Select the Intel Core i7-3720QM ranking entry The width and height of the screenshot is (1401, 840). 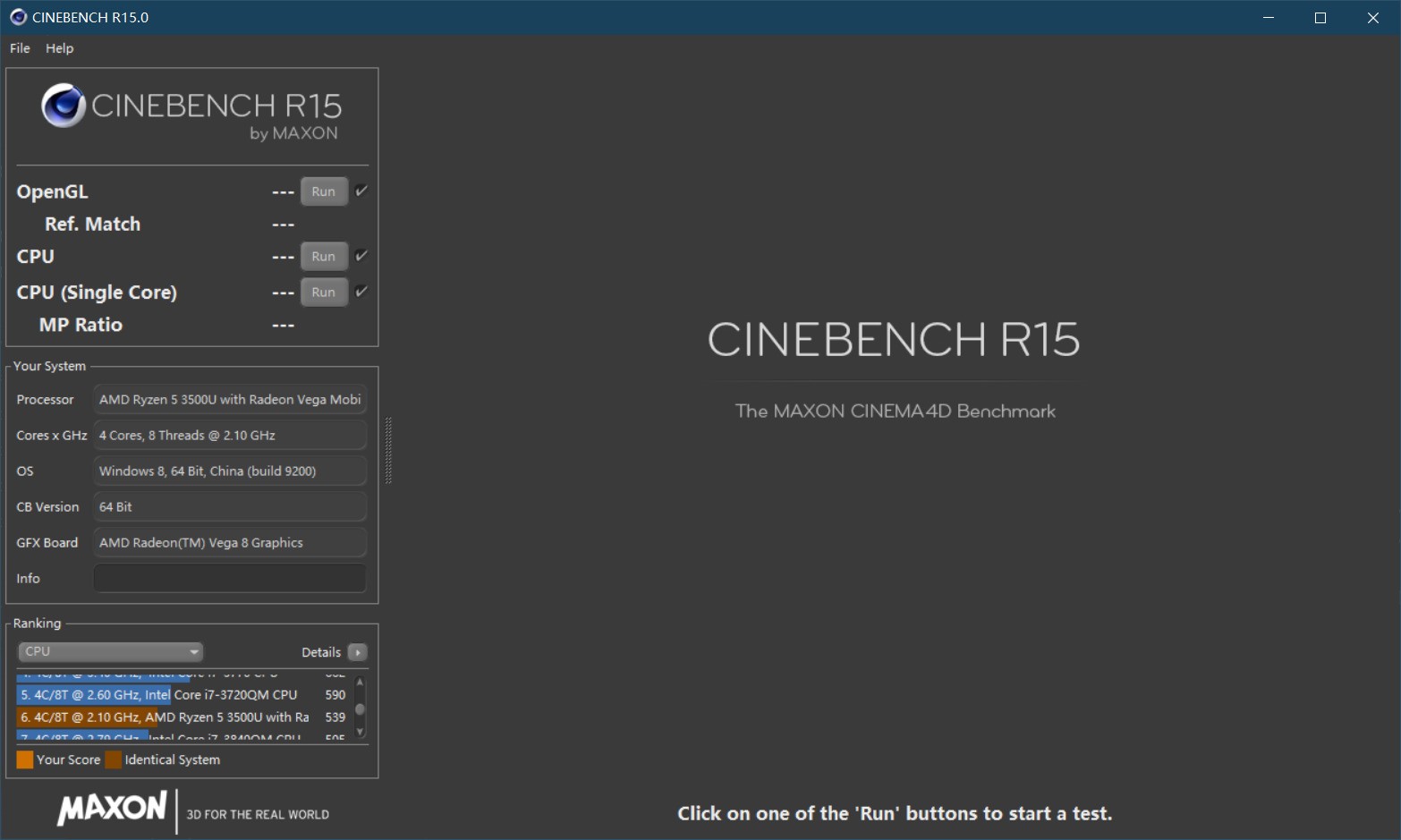pos(161,694)
